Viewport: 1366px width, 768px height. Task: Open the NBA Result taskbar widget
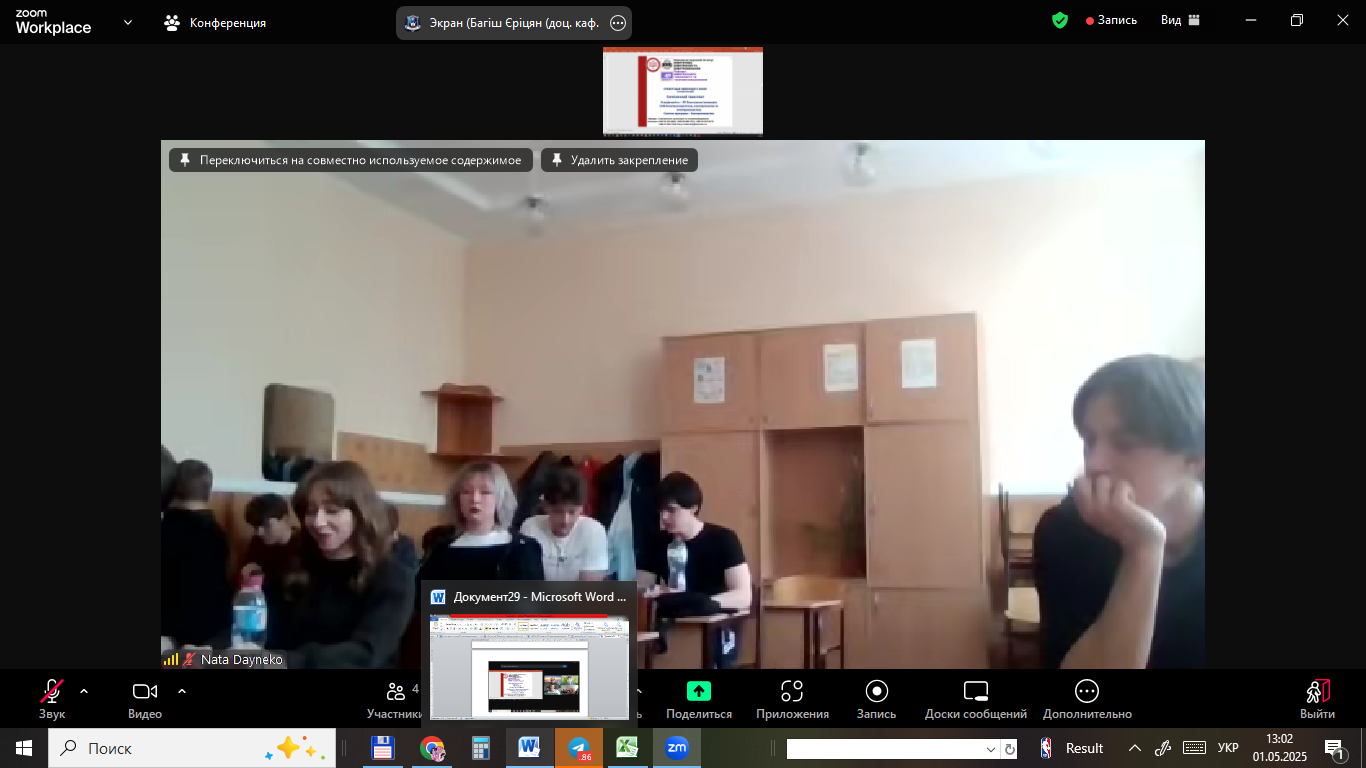click(x=1072, y=748)
